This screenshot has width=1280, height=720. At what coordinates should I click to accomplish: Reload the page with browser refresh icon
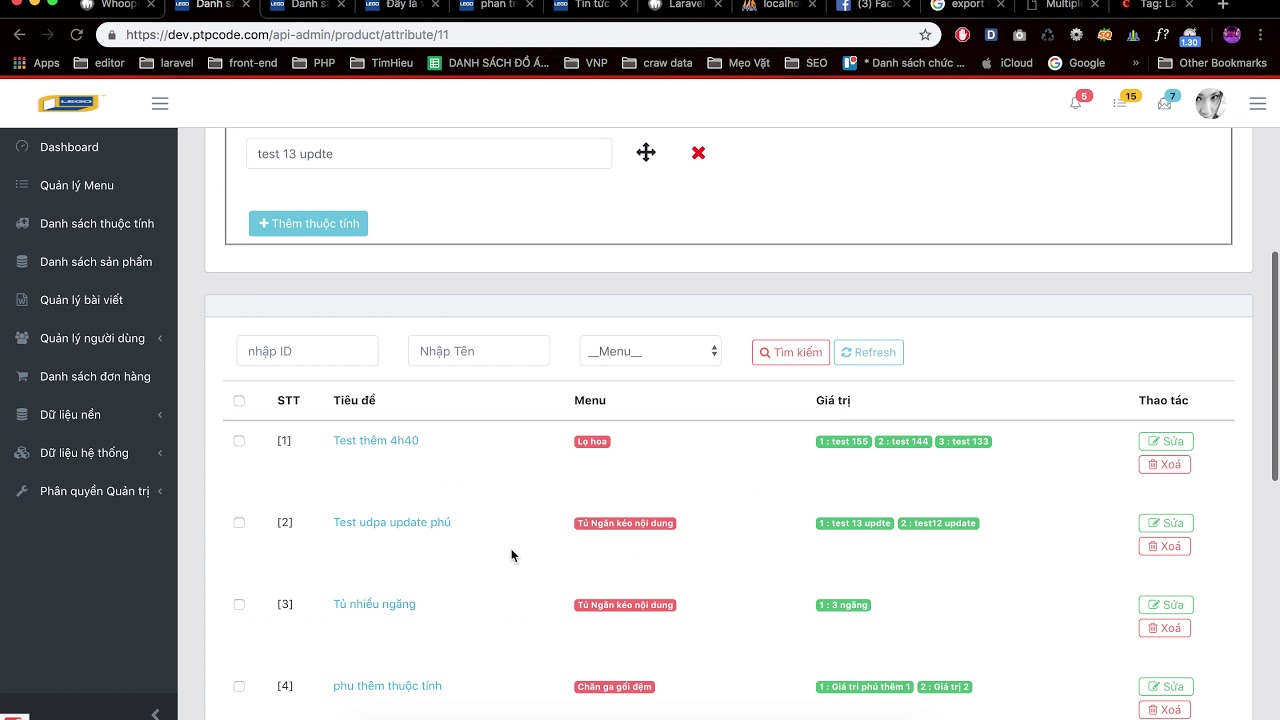[x=76, y=34]
